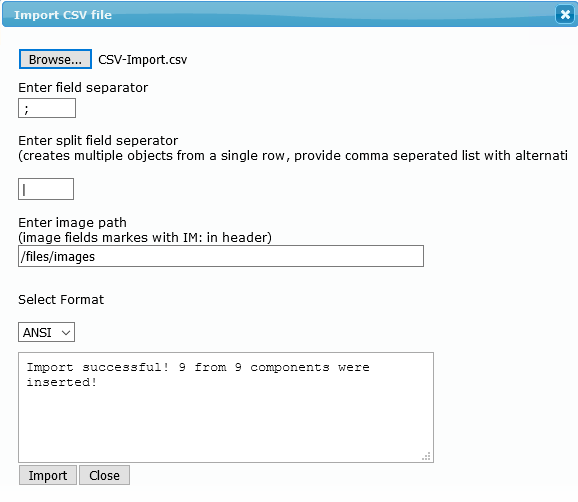Click the Import successful message text
578x502 pixels.
pyautogui.click(x=198, y=374)
